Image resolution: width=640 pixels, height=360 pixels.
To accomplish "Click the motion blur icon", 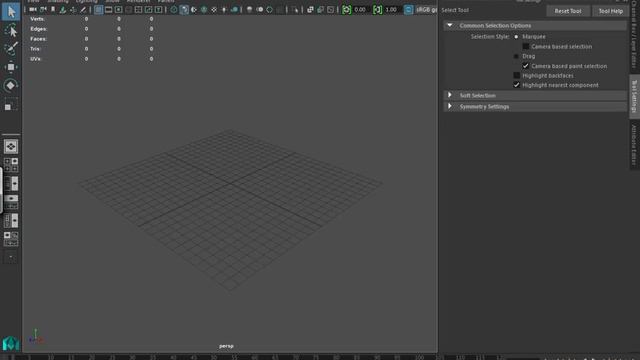I will 260,9.
